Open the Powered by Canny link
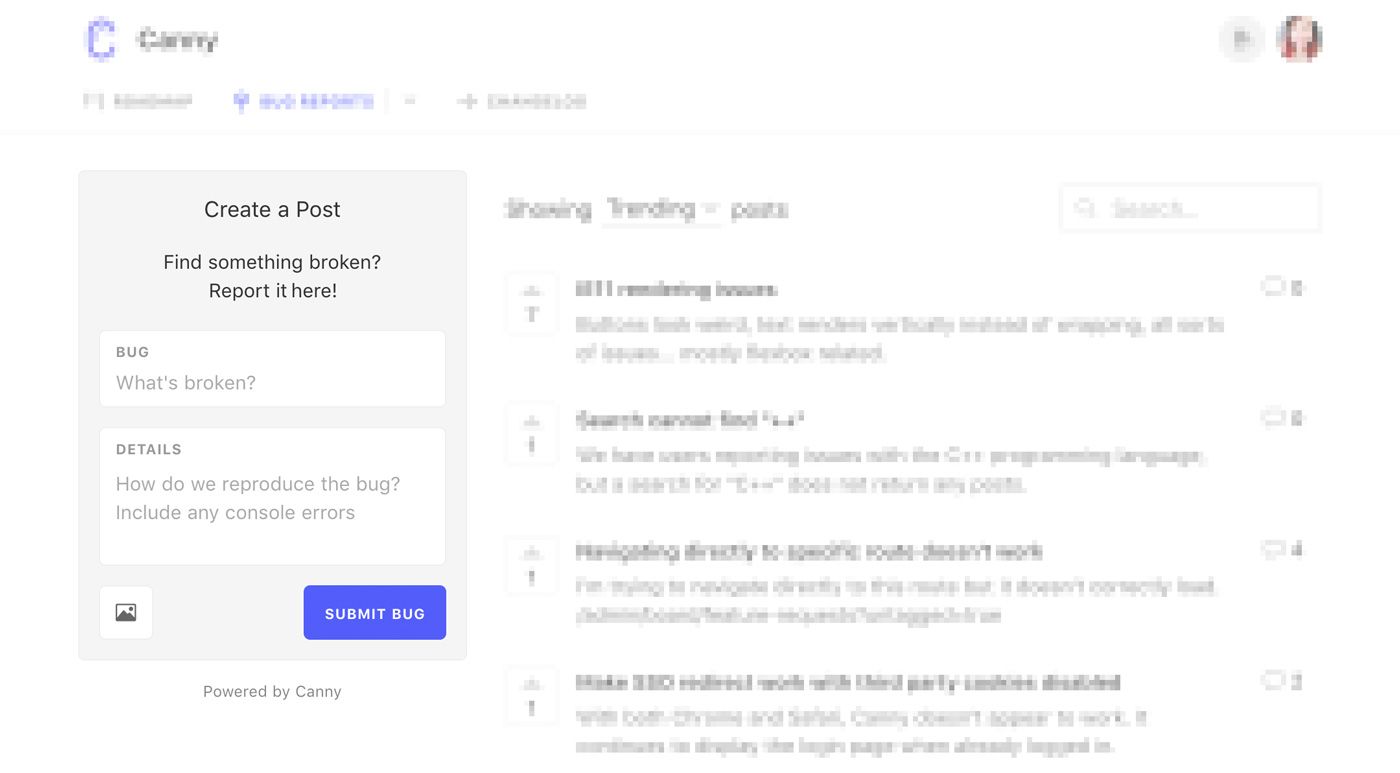 (272, 691)
